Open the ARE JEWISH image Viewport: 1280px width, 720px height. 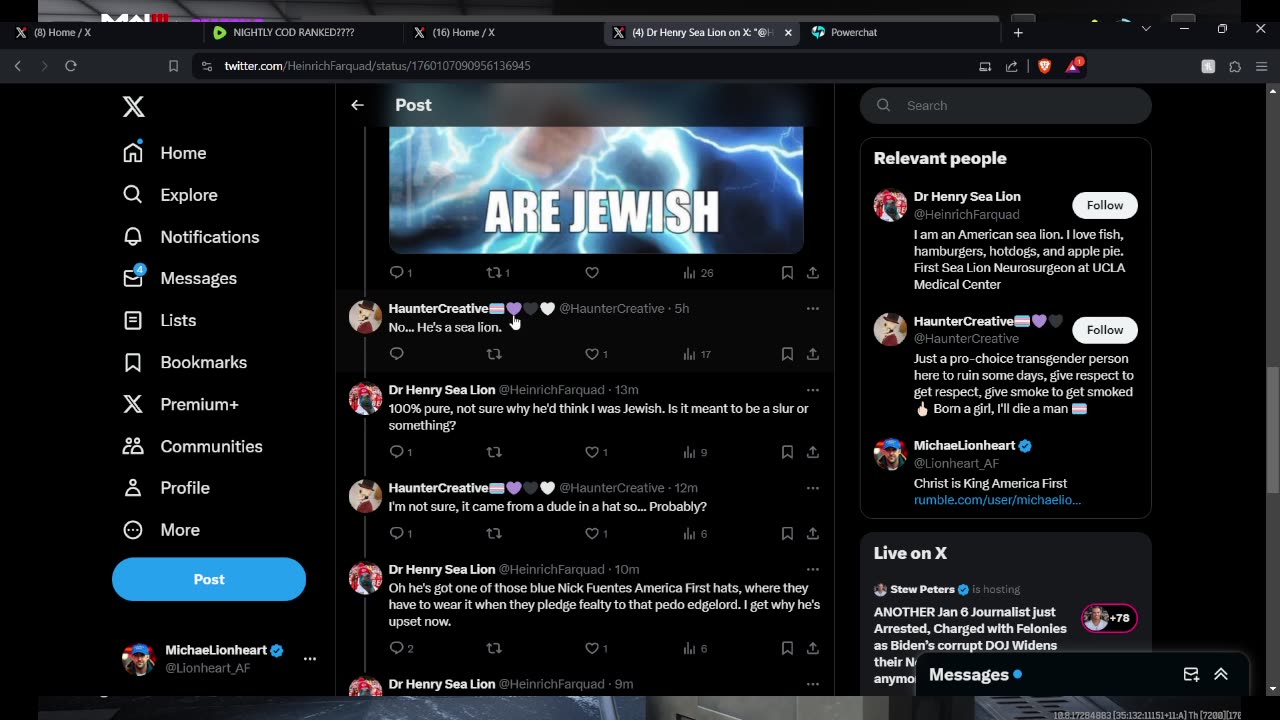[596, 190]
